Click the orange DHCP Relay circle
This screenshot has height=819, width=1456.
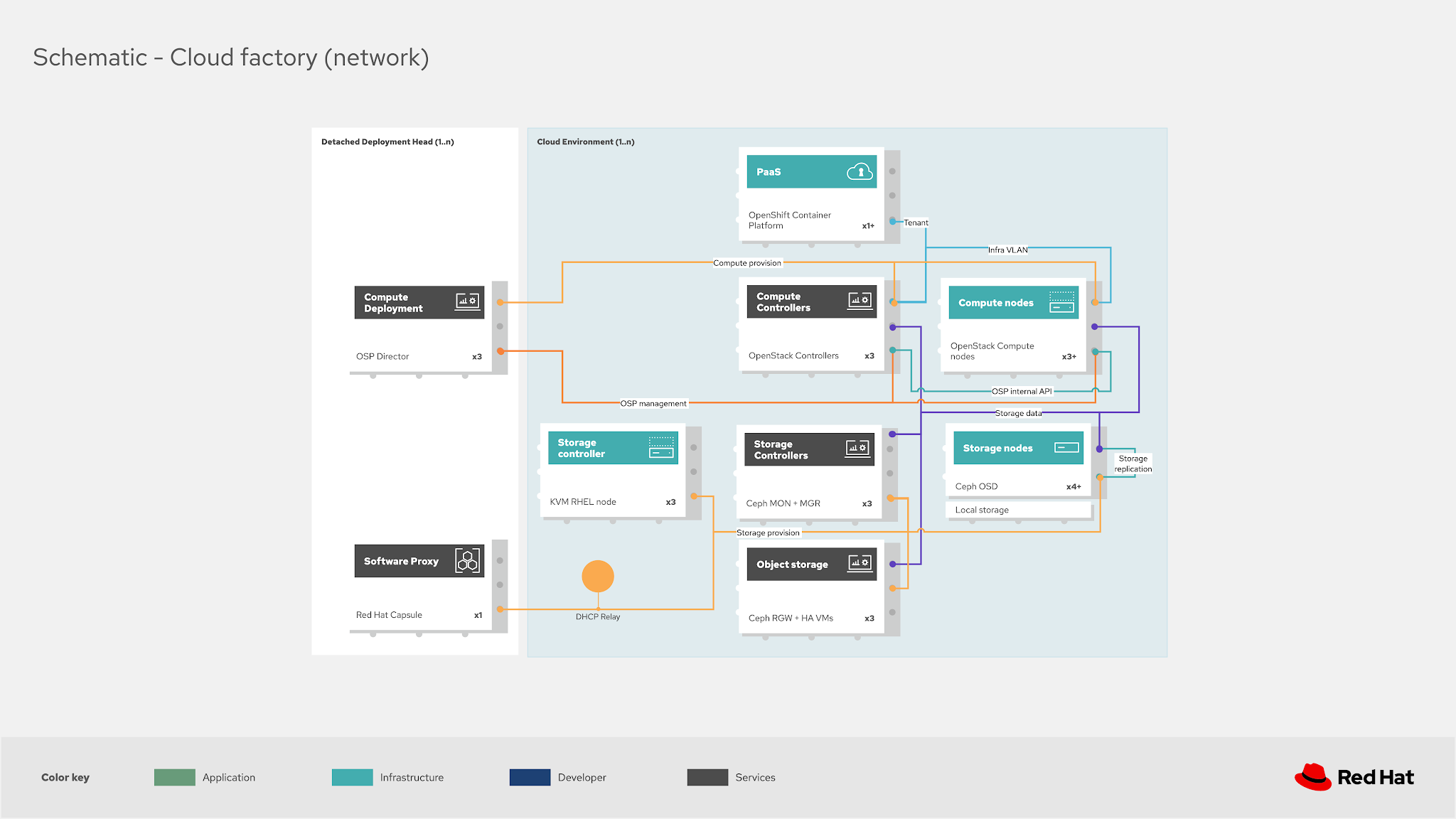[598, 576]
